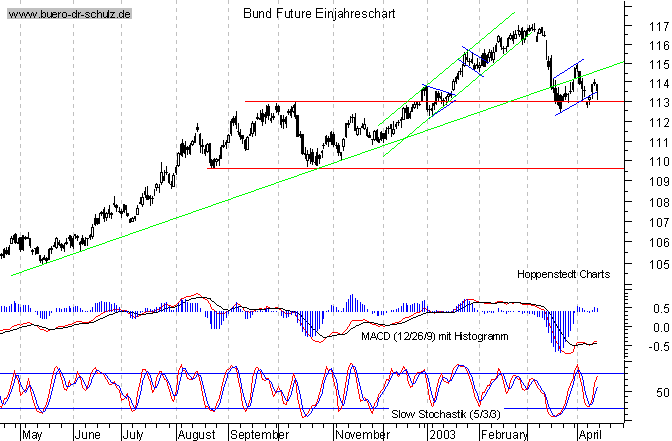Click the July month label
The image size is (672, 441).
point(133,435)
